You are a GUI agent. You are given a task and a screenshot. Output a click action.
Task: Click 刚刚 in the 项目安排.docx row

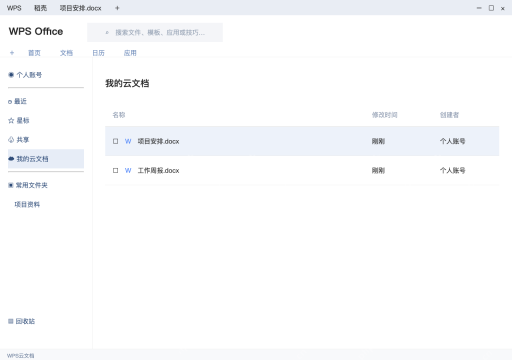click(378, 141)
